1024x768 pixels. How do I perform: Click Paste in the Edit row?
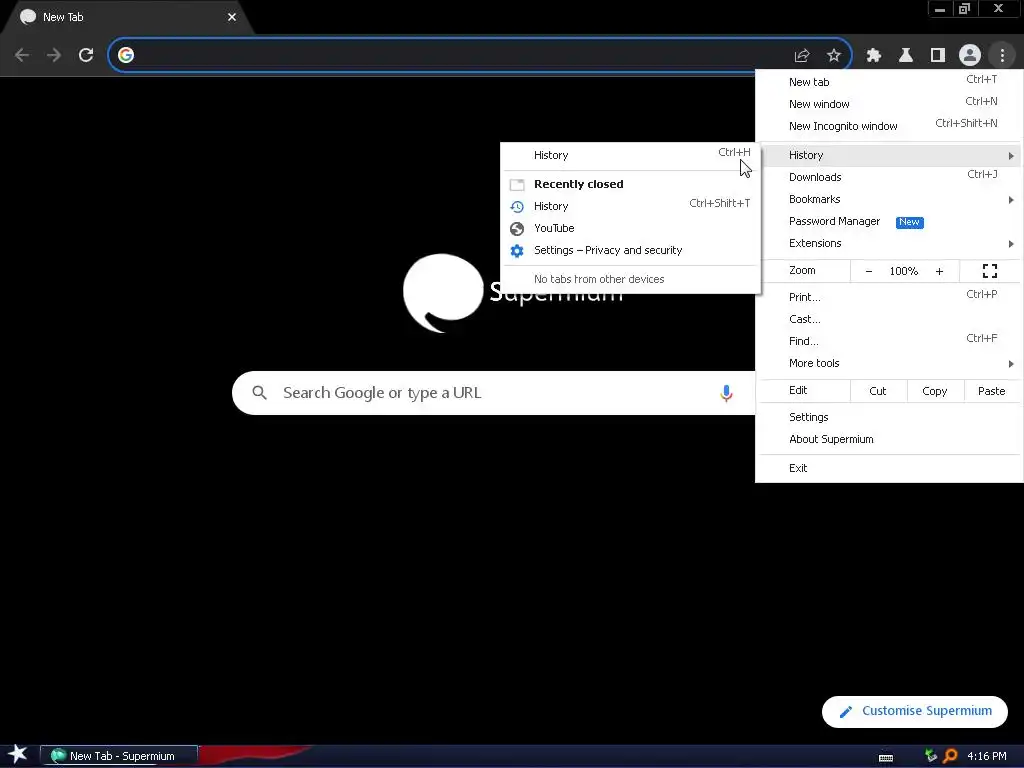click(x=991, y=391)
